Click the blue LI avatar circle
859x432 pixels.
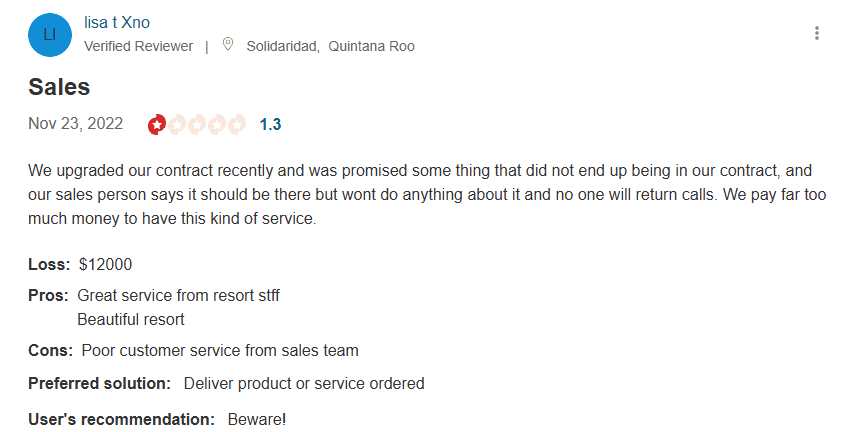(50, 34)
